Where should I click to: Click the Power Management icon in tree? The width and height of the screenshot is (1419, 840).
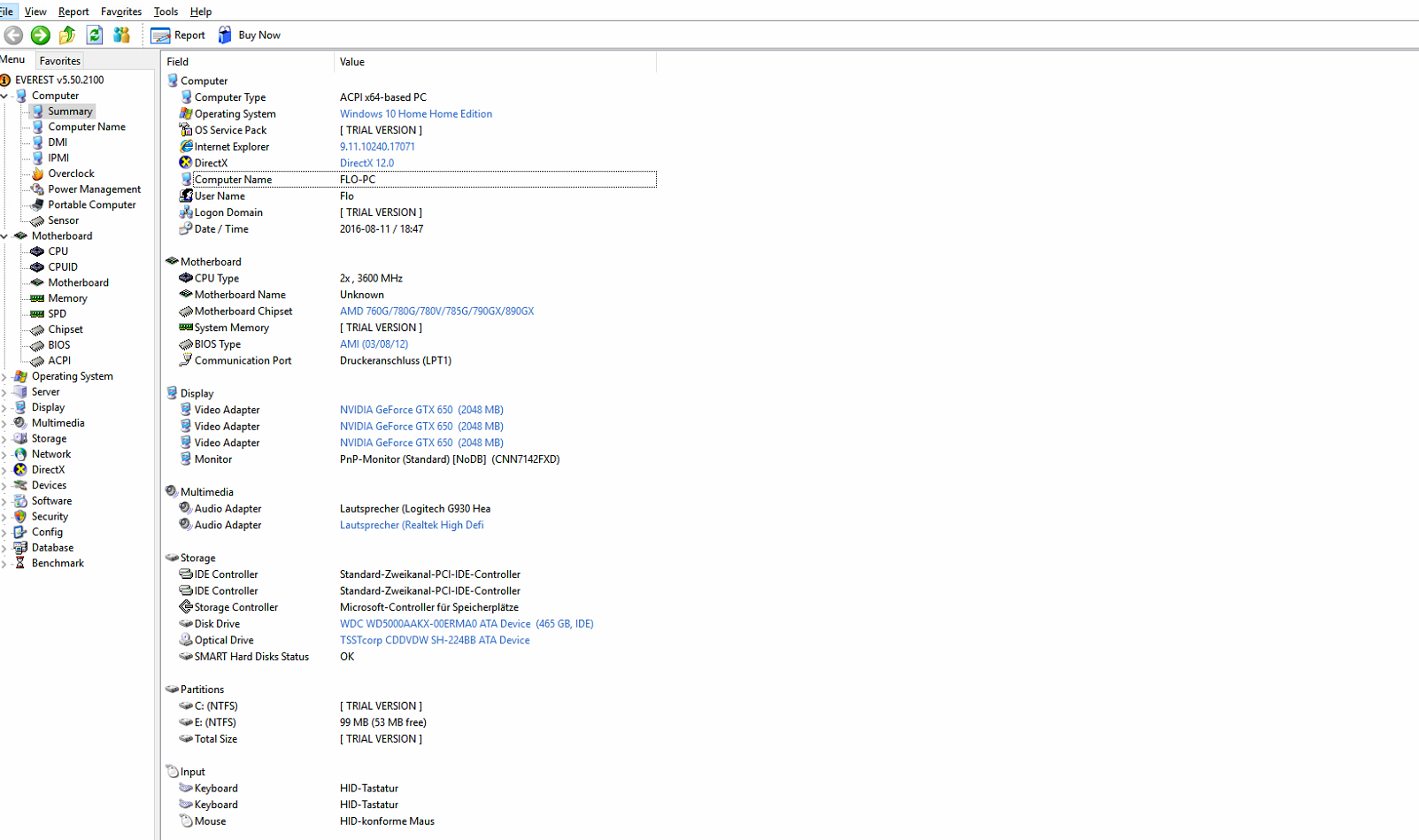37,189
